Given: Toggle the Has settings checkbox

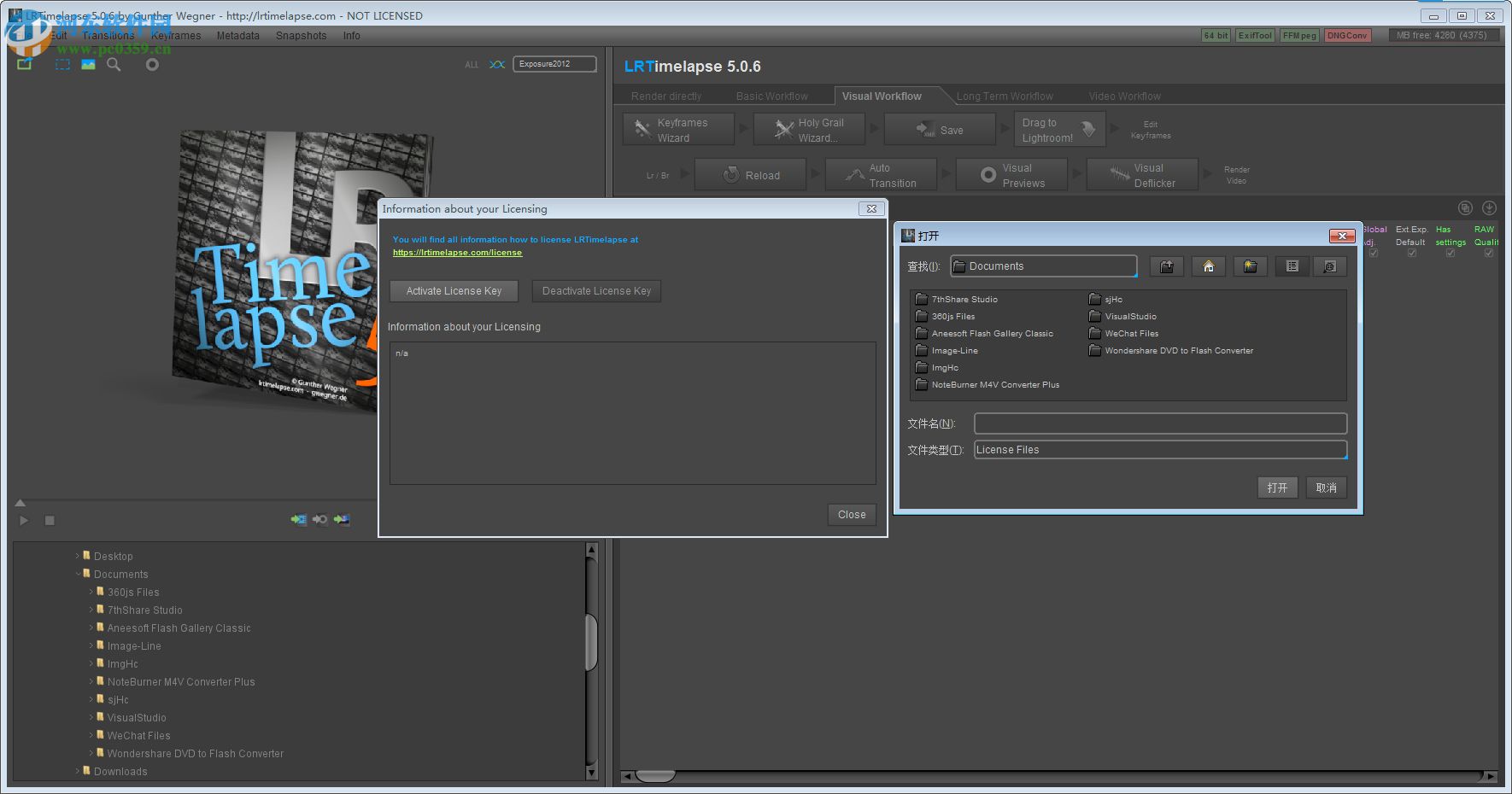Looking at the screenshot, I should (1450, 253).
